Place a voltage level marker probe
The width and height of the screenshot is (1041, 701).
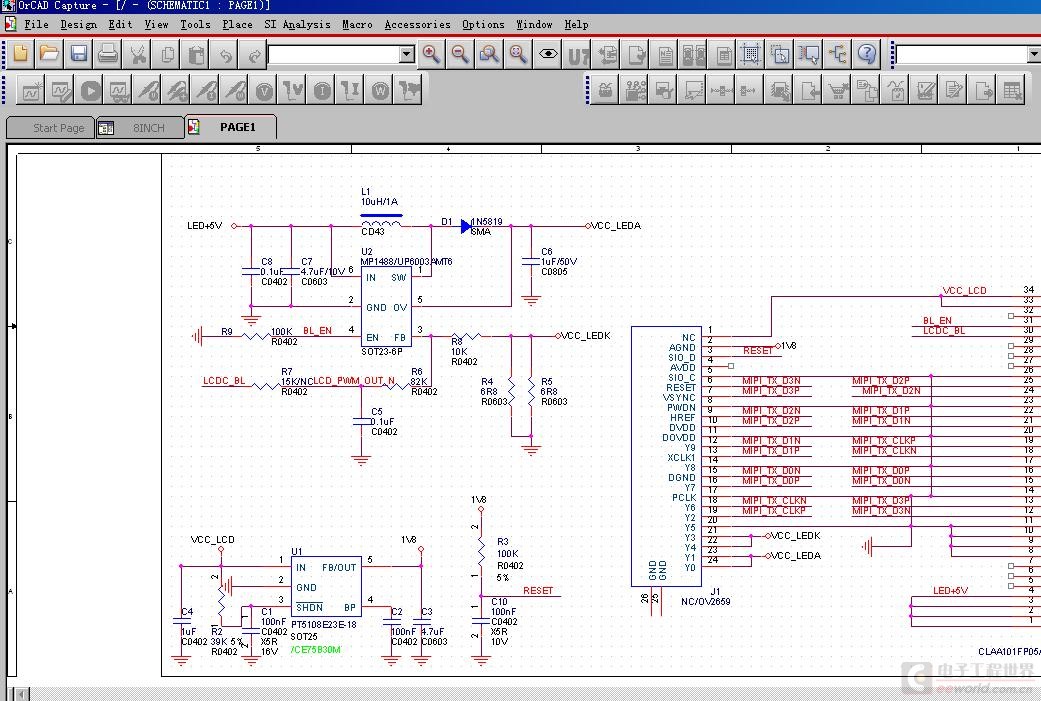pyautogui.click(x=148, y=90)
